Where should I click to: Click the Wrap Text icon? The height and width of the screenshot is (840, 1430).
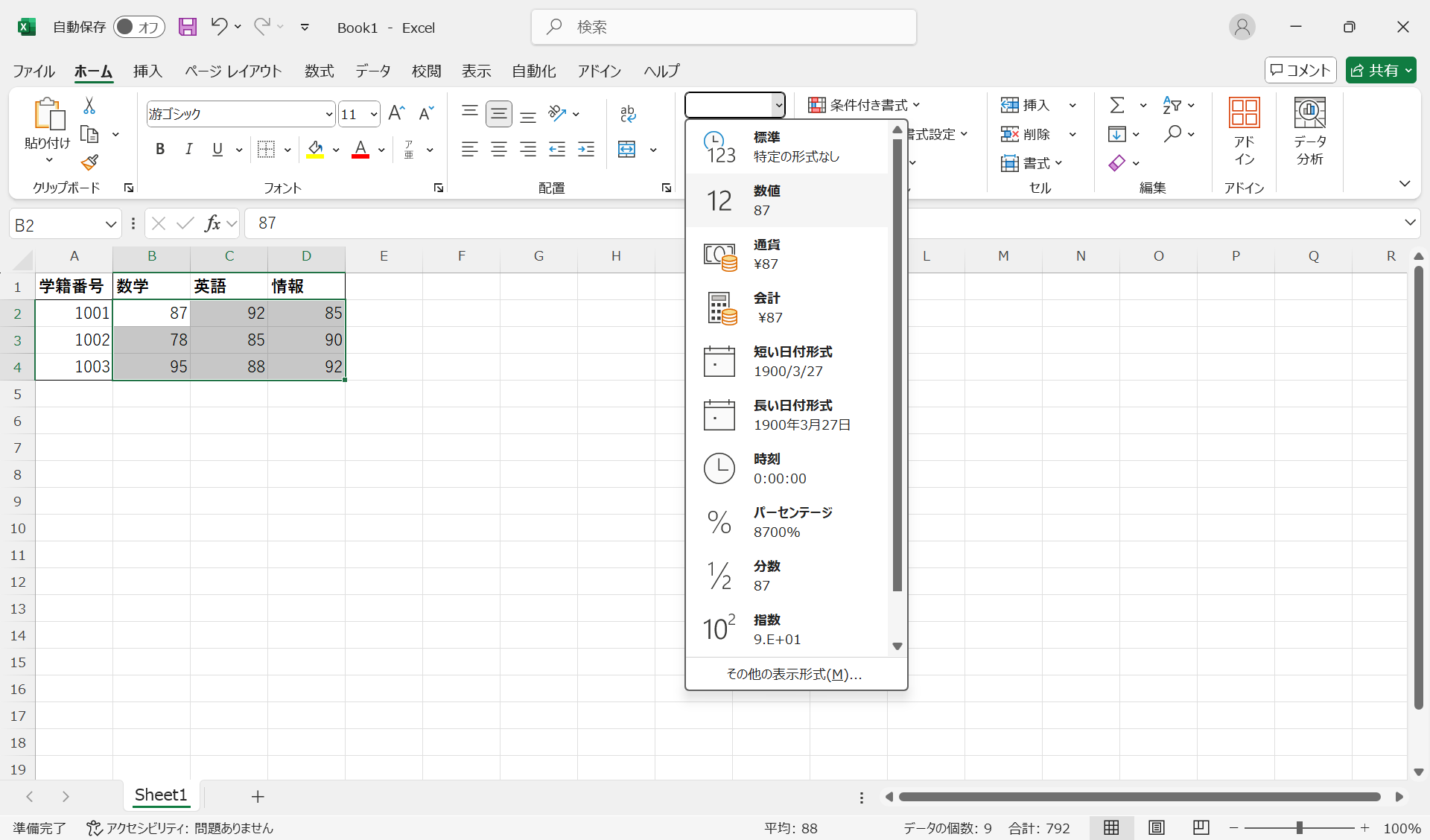click(628, 113)
